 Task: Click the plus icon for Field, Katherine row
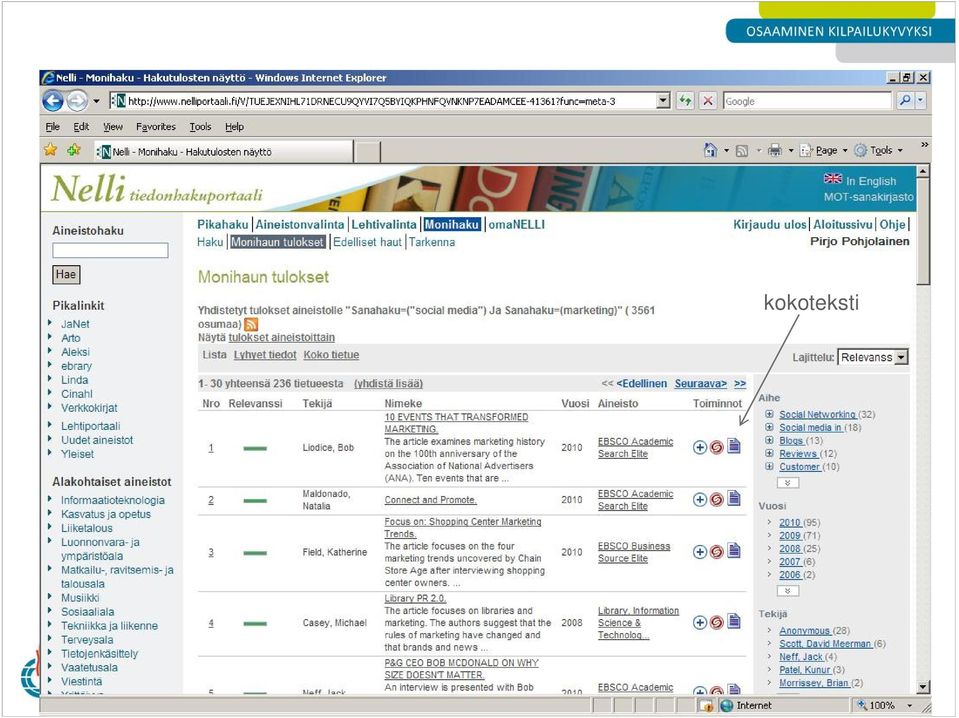tap(700, 552)
